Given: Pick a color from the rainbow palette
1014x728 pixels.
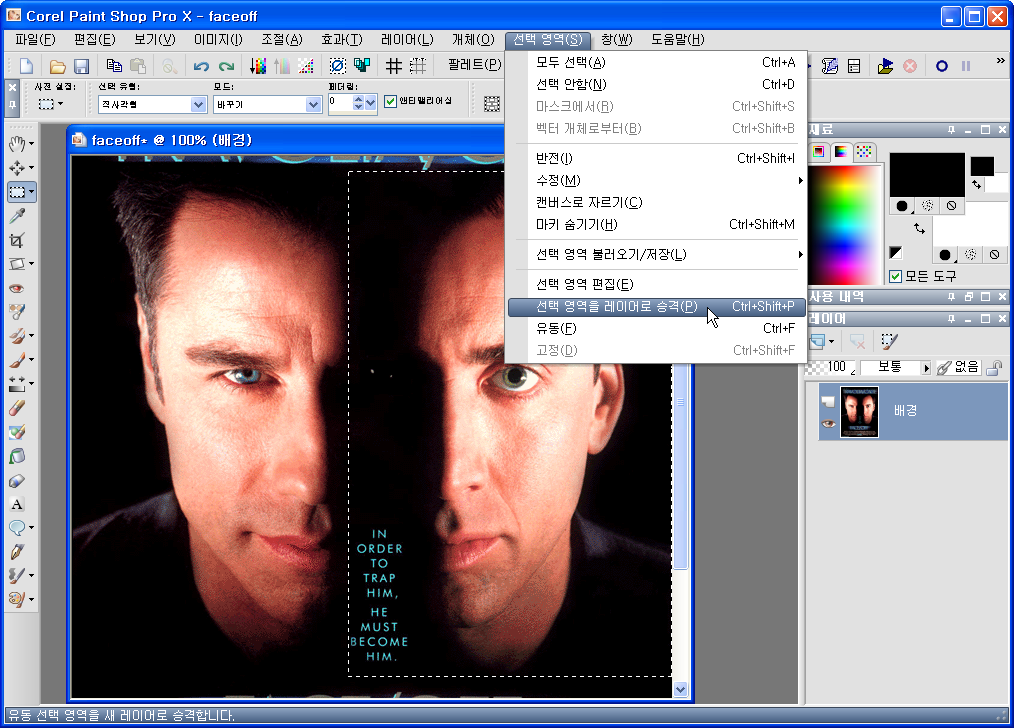Looking at the screenshot, I should point(846,225).
